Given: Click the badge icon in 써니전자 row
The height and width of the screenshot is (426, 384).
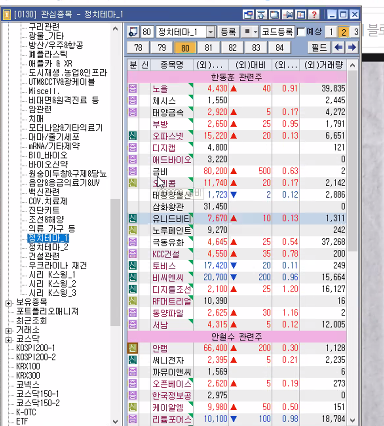Looking at the screenshot, I should click(133, 360).
